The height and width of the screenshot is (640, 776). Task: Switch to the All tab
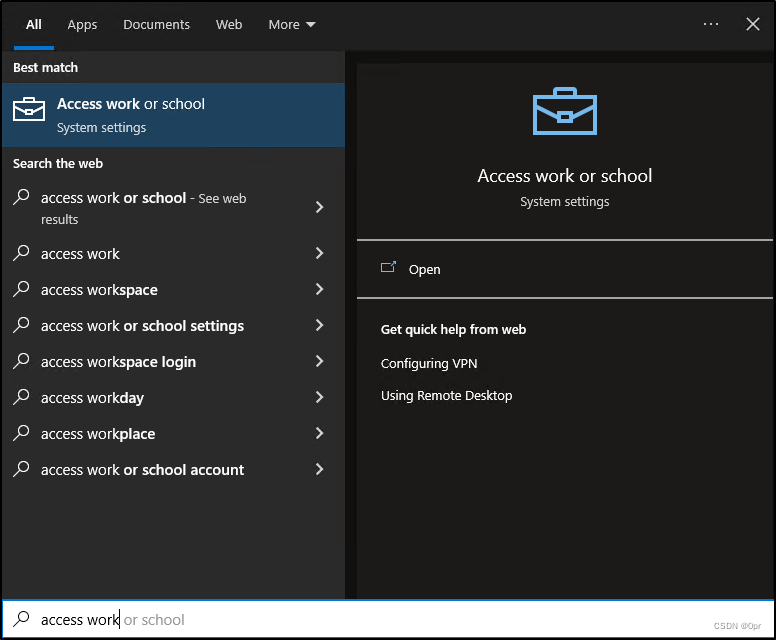(34, 25)
